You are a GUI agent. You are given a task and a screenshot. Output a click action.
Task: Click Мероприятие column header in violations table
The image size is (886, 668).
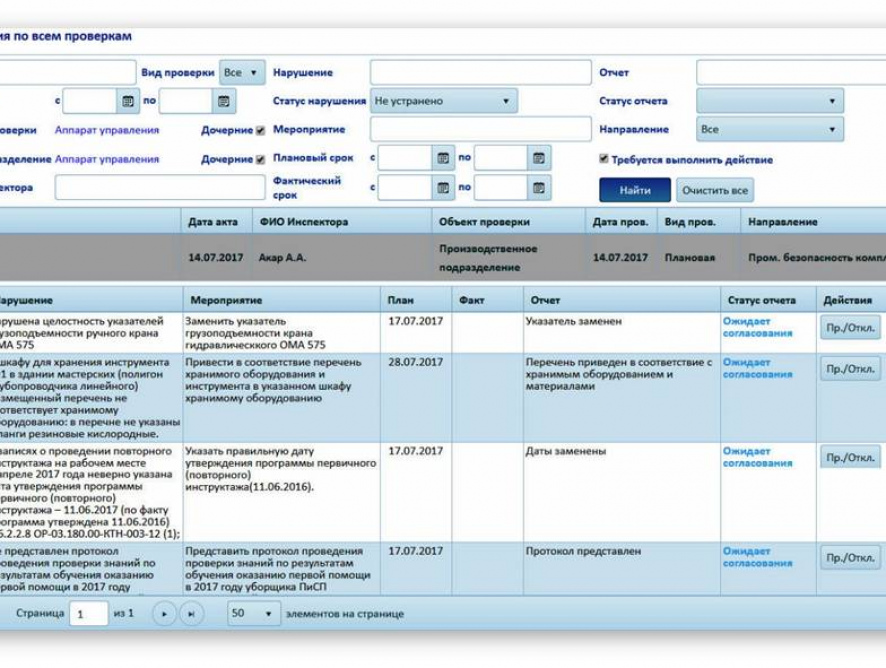coord(281,300)
